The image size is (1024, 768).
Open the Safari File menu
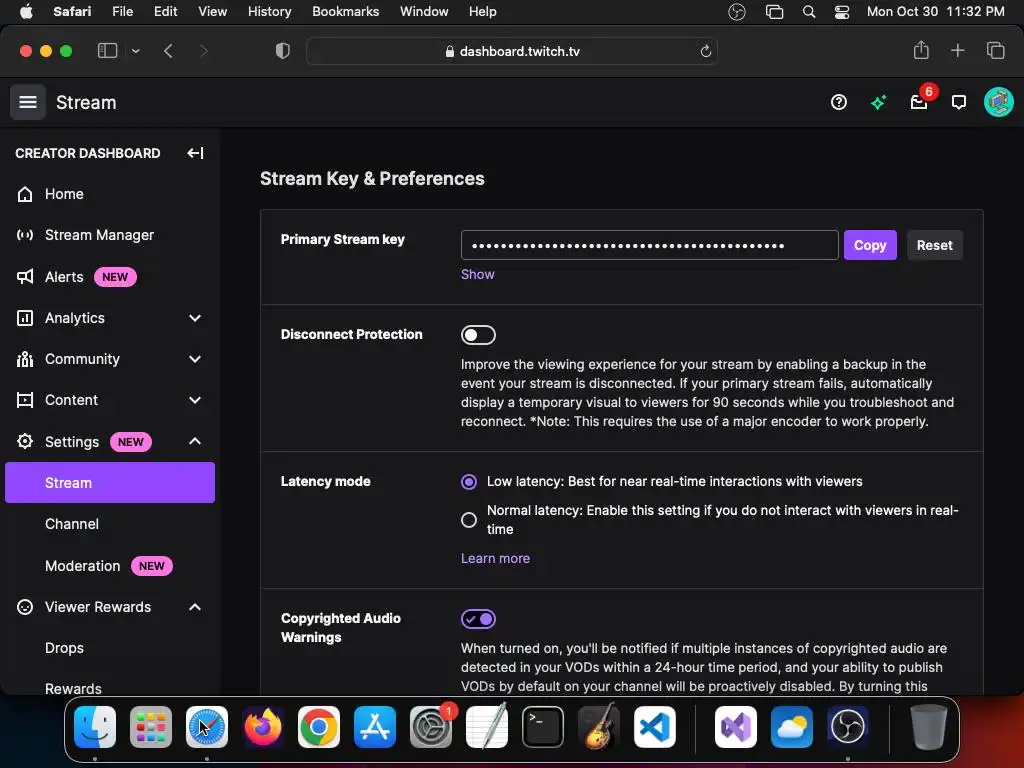pyautogui.click(x=122, y=11)
